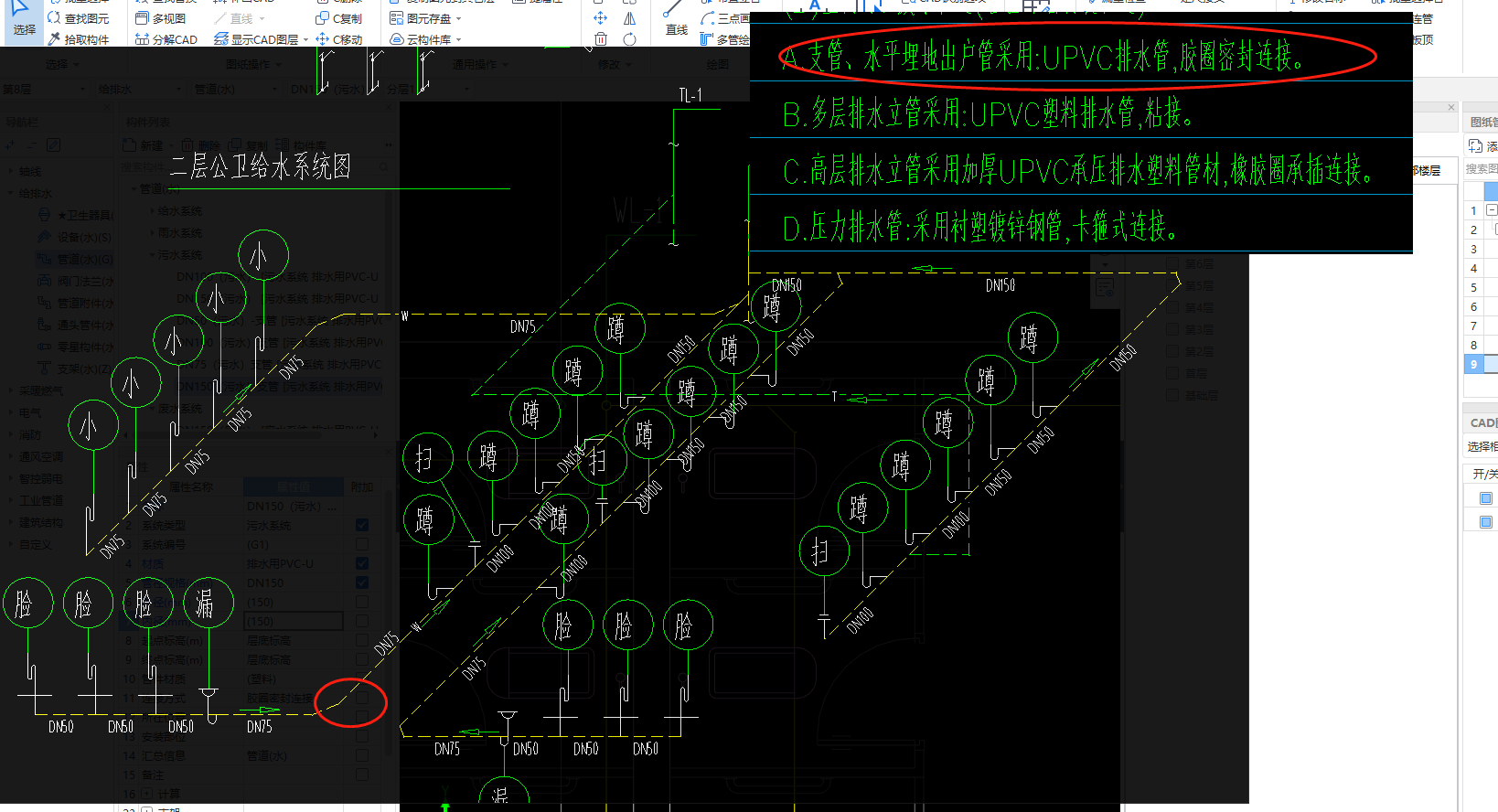The width and height of the screenshot is (1498, 812).
Task: Click the mirror icon in modify group
Action: click(x=630, y=18)
